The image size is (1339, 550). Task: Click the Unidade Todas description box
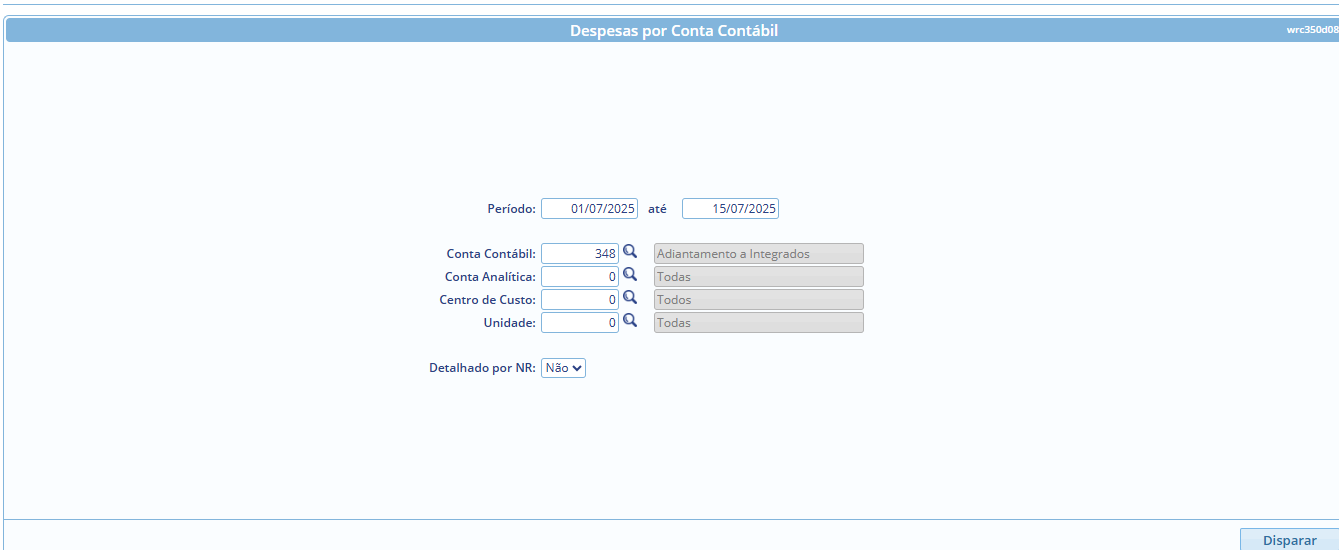pos(758,323)
